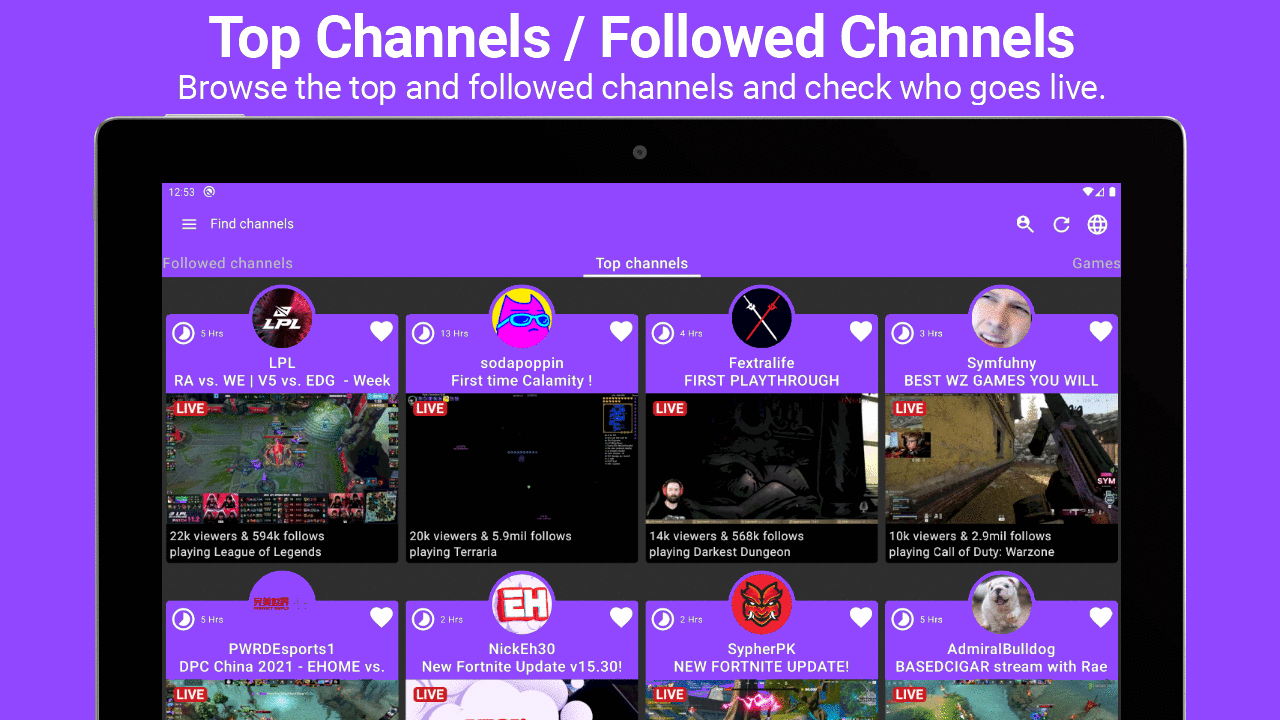The height and width of the screenshot is (720, 1280).
Task: Tap the SypherPK red mask avatar
Action: coord(762,604)
